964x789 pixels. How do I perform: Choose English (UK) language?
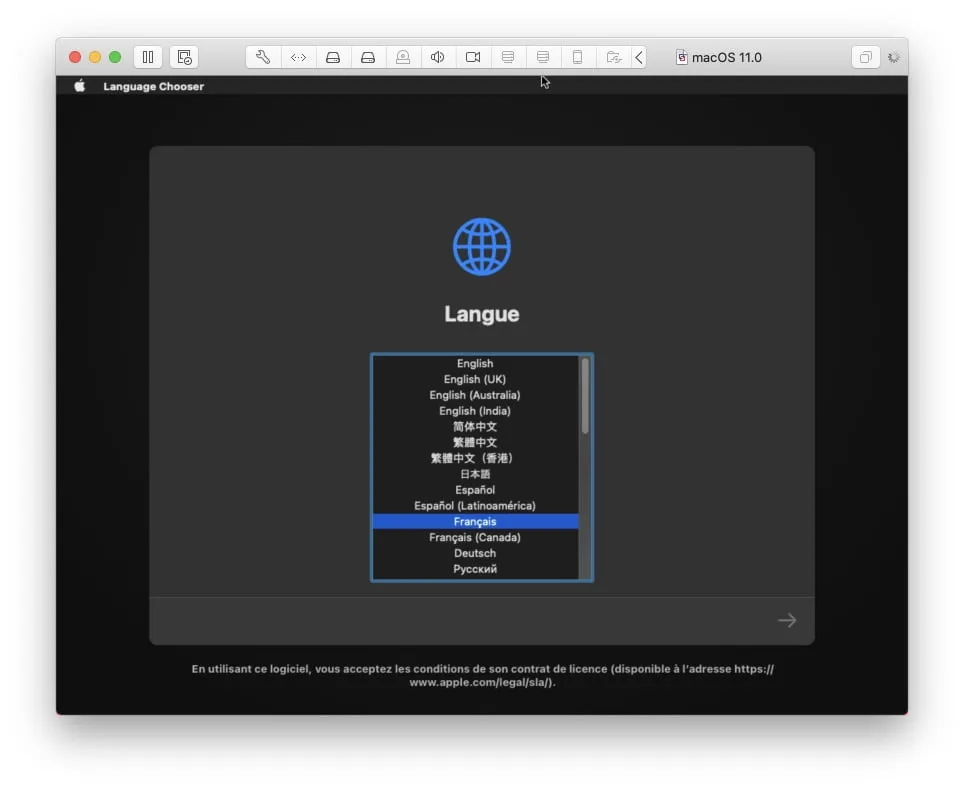coord(475,380)
